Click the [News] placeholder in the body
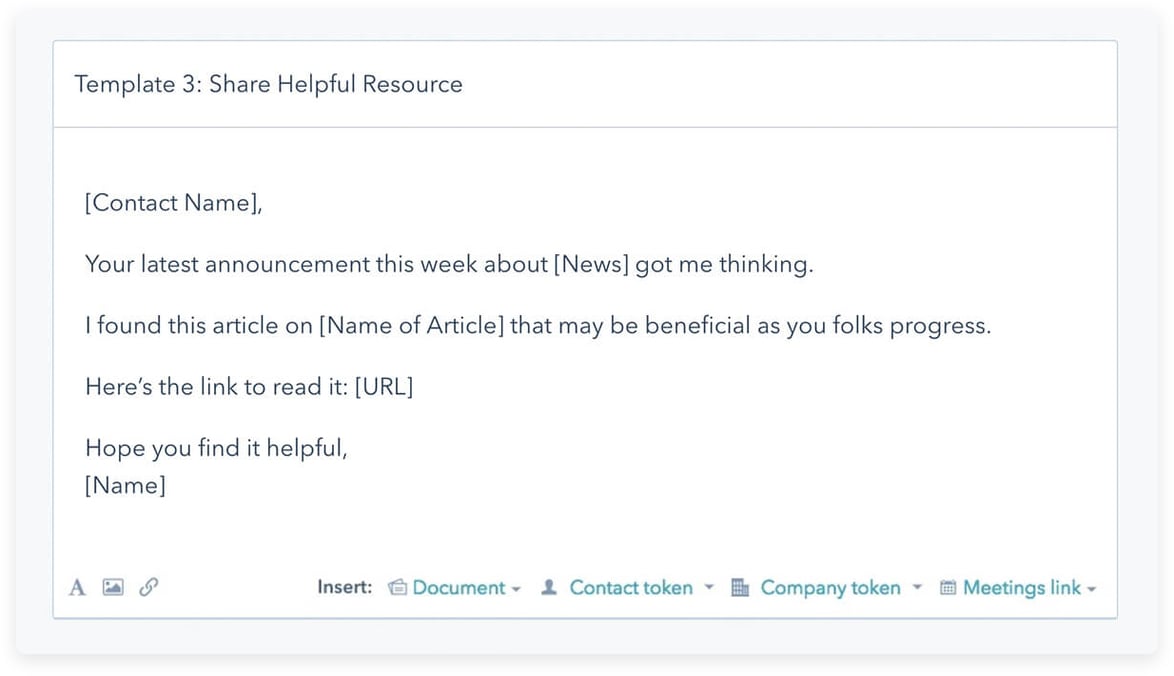1174x676 pixels. tap(591, 265)
